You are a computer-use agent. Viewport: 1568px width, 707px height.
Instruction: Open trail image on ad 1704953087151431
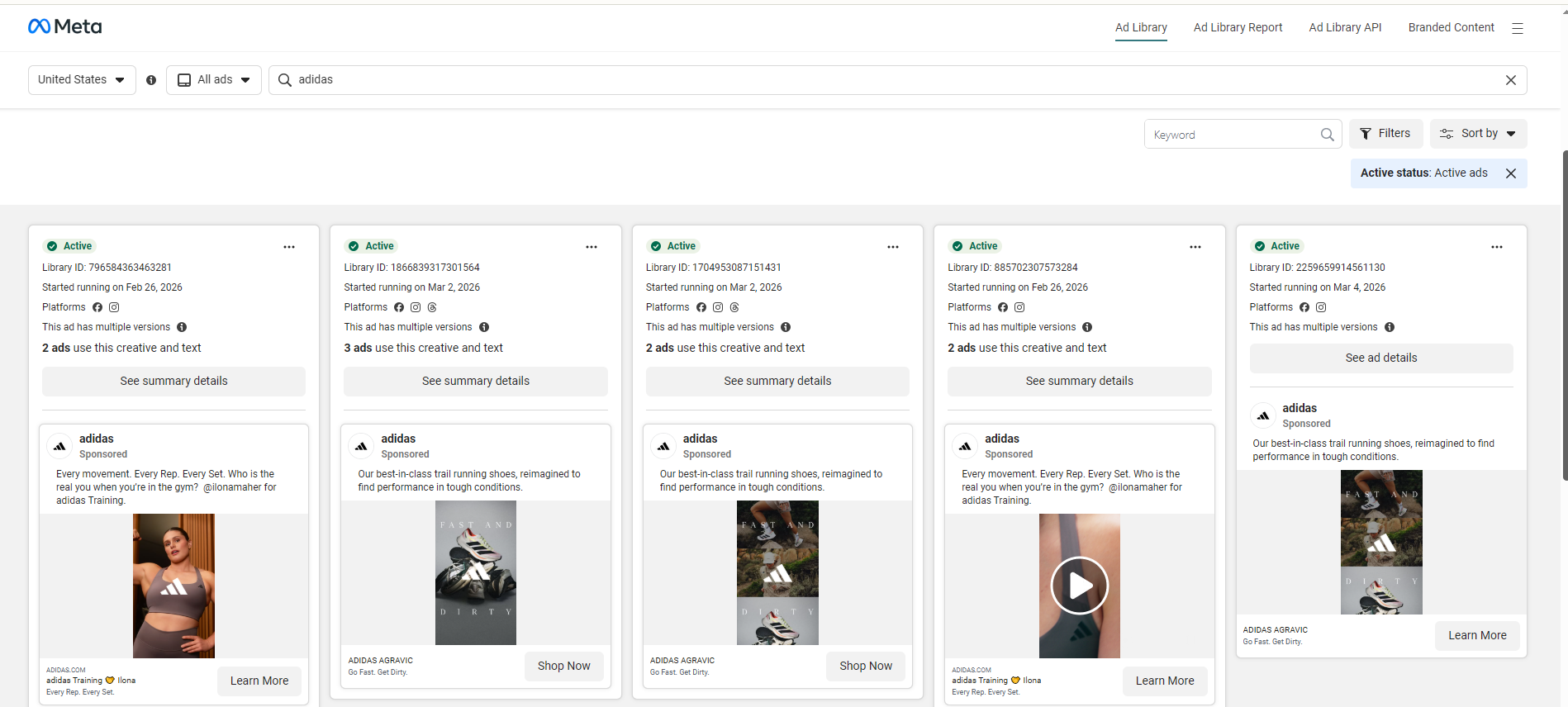pyautogui.click(x=777, y=572)
